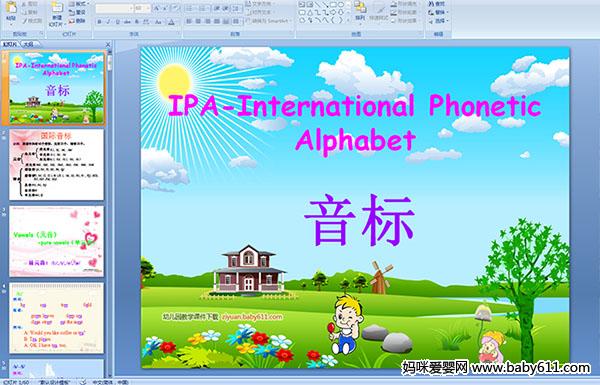This screenshot has width=600, height=385.
Task: Click Reset slide in the ribbon
Action: [x=78, y=13]
